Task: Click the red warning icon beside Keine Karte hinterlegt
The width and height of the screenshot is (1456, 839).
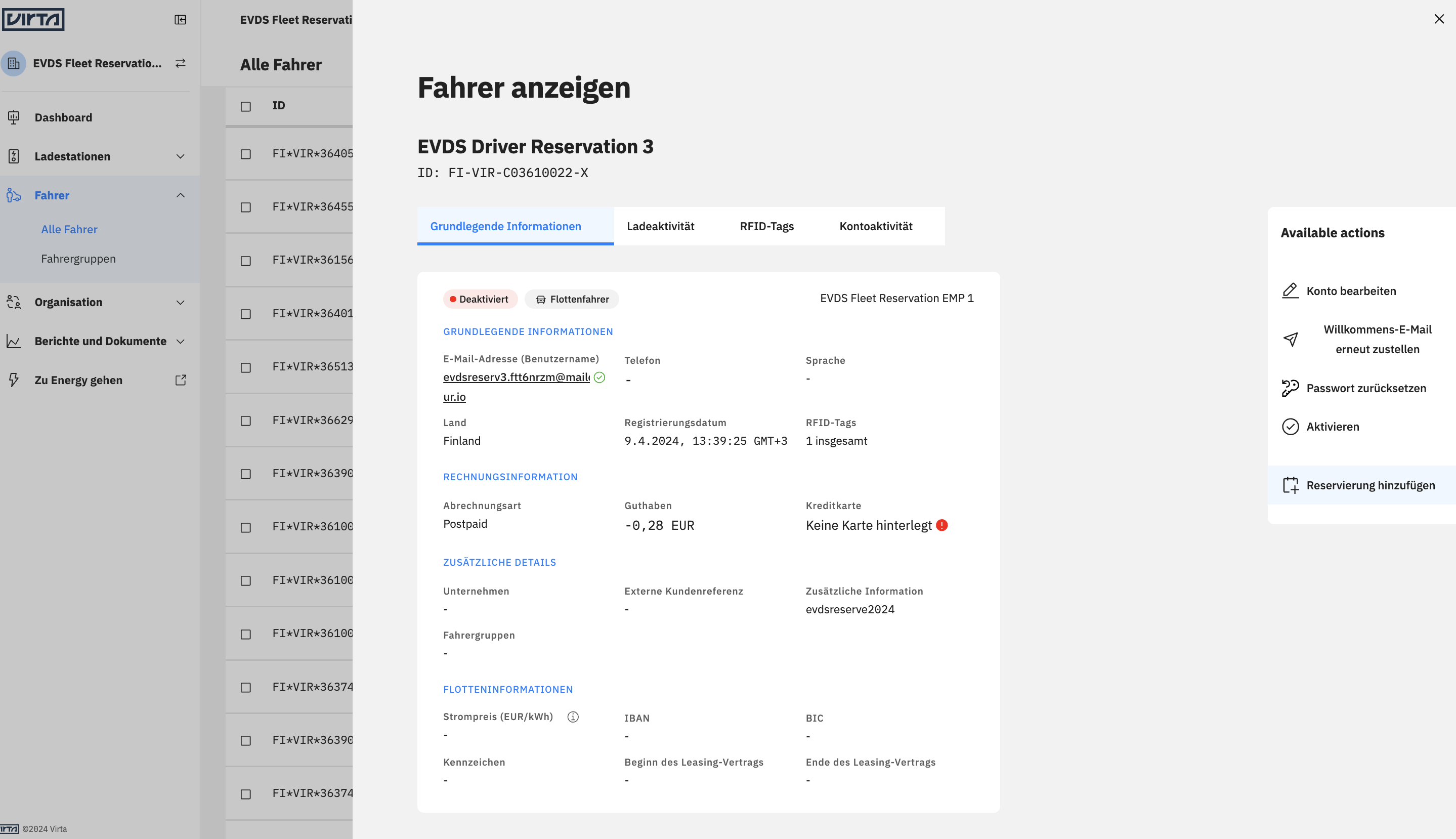Action: [x=941, y=525]
